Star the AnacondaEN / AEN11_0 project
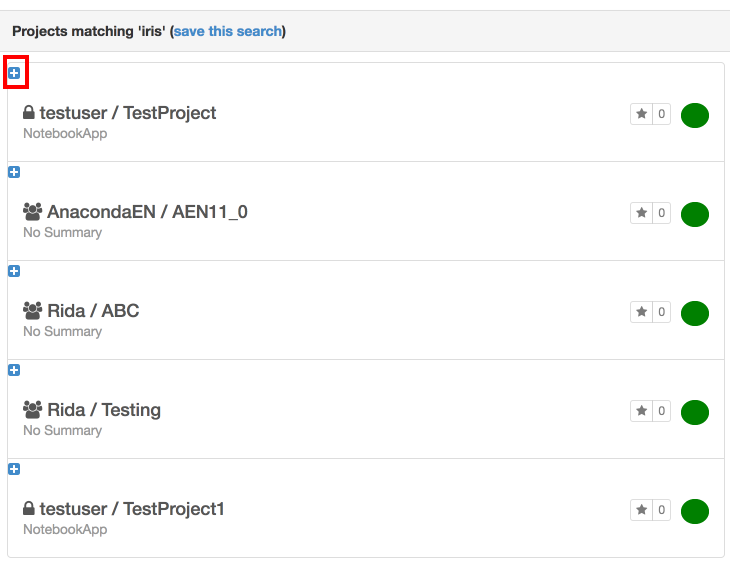730x565 pixels. coord(642,213)
